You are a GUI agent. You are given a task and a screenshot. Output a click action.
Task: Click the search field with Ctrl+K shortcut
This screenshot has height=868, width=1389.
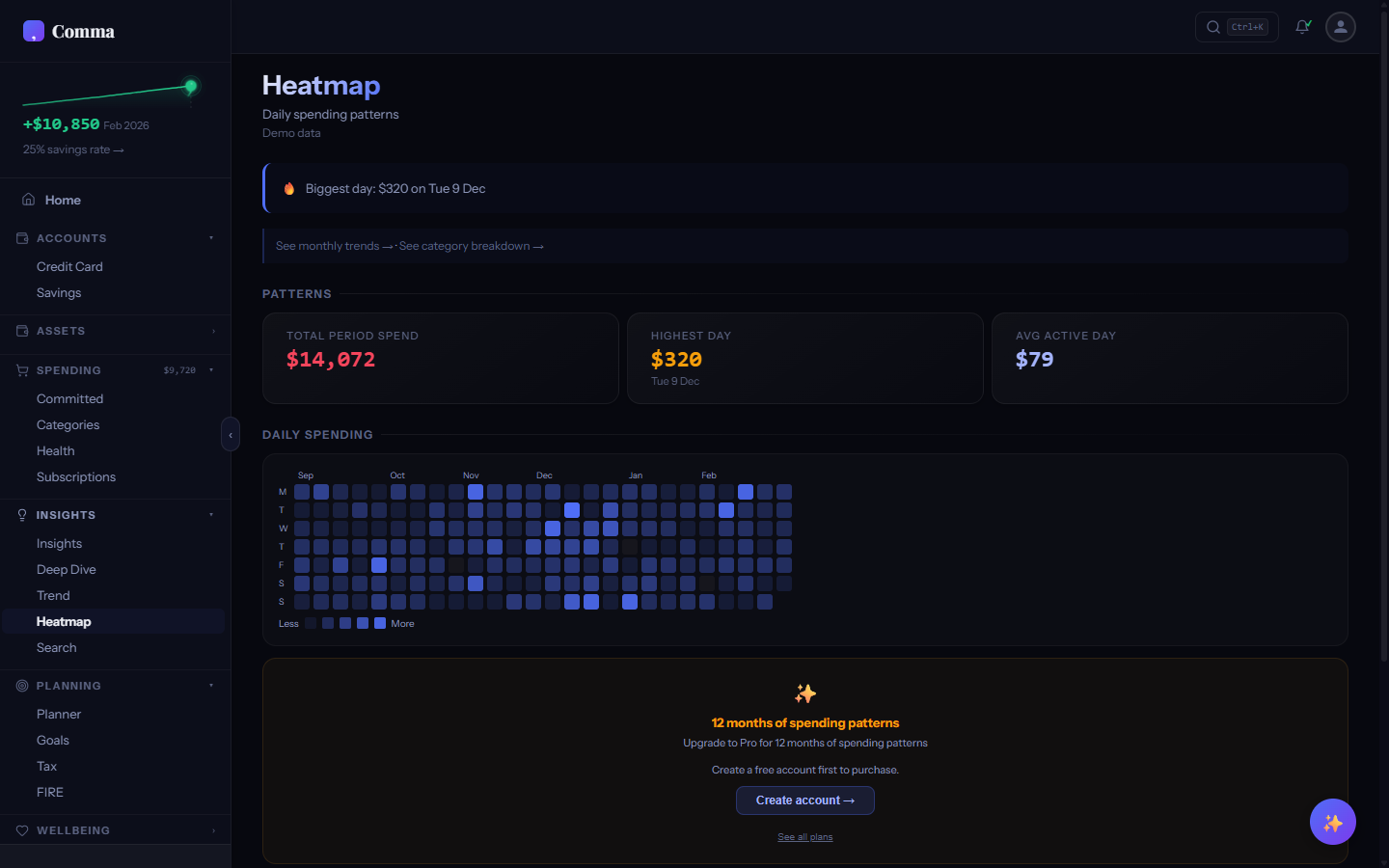[1237, 27]
